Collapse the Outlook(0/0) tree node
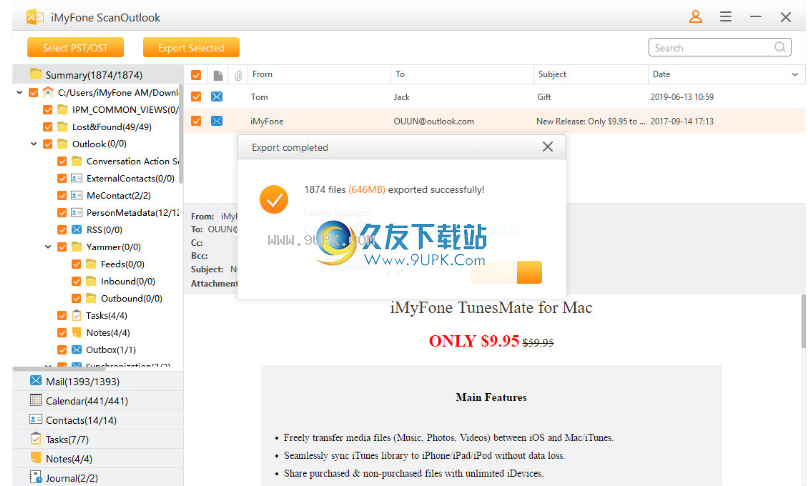 34,144
